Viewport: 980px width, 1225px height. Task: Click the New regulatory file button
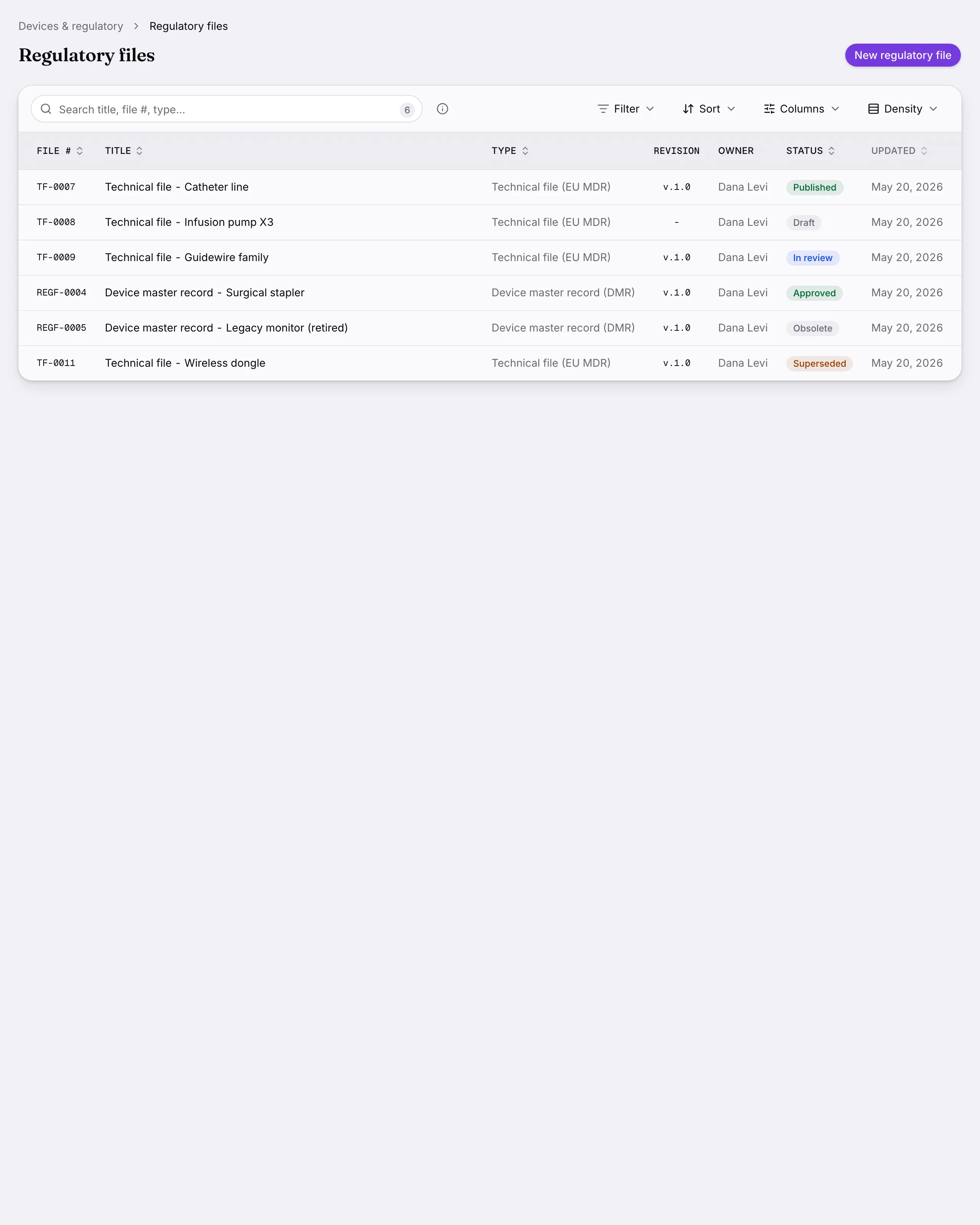pyautogui.click(x=903, y=55)
